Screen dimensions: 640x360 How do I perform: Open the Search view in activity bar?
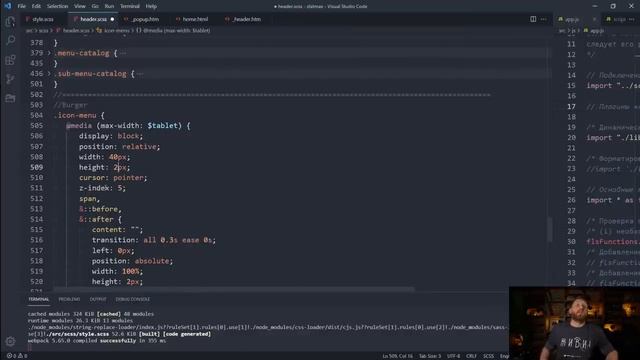point(10,40)
